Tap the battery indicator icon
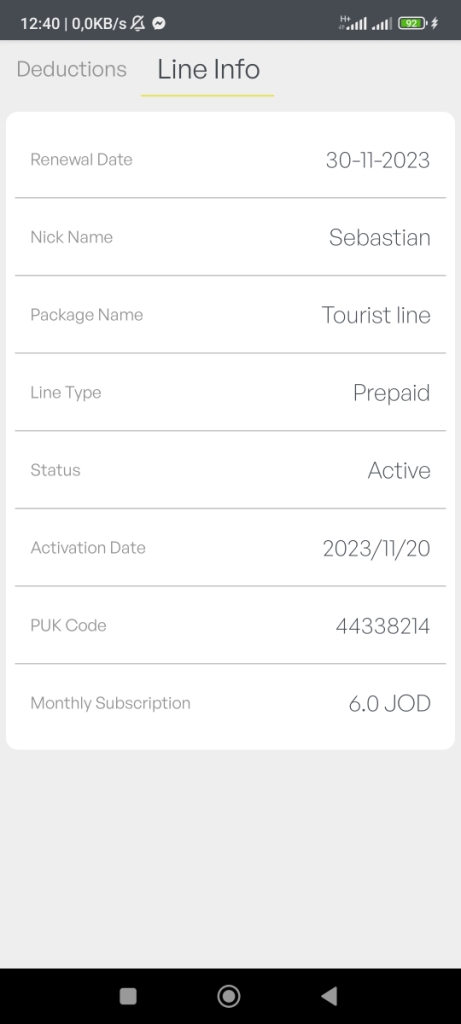Viewport: 461px width, 1024px height. coord(413,24)
